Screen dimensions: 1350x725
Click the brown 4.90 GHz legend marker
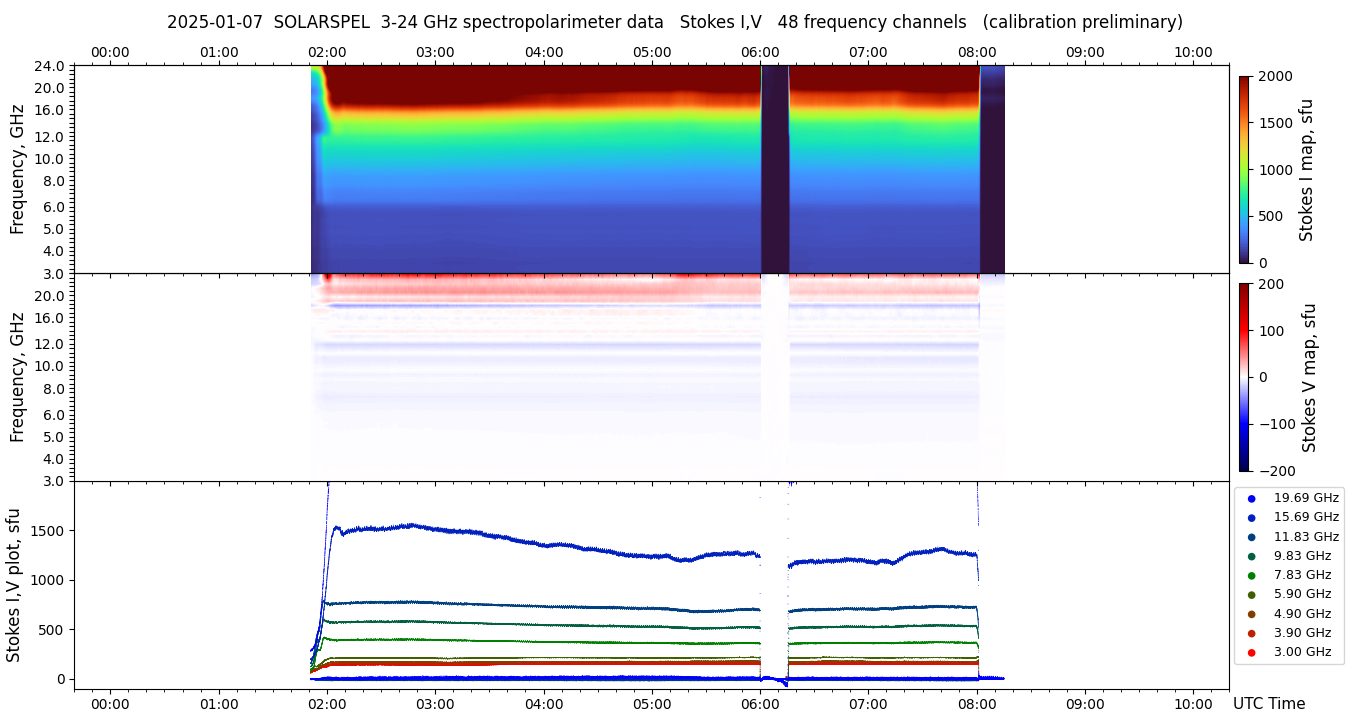coord(1251,614)
